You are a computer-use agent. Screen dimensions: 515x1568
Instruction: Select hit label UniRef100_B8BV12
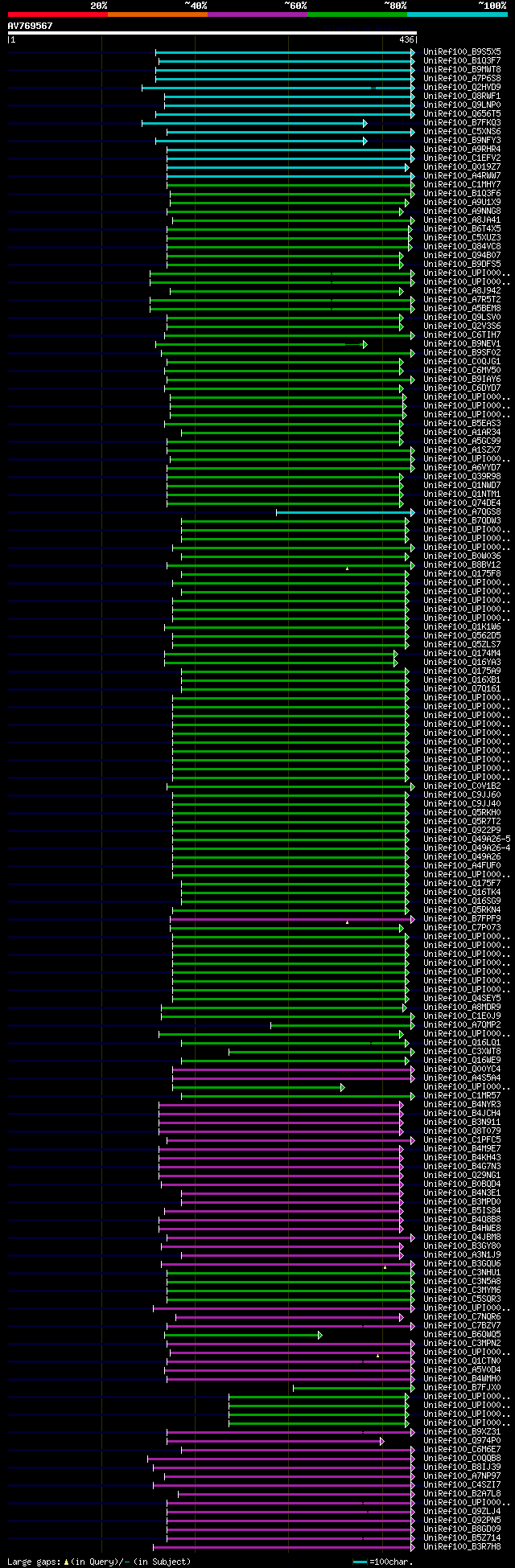(462, 564)
